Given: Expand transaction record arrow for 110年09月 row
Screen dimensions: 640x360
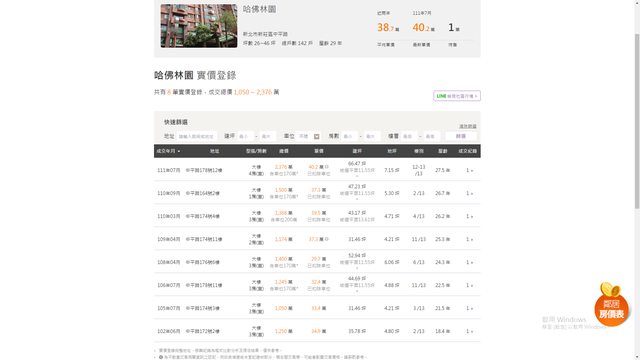Looking at the screenshot, I should tap(472, 193).
